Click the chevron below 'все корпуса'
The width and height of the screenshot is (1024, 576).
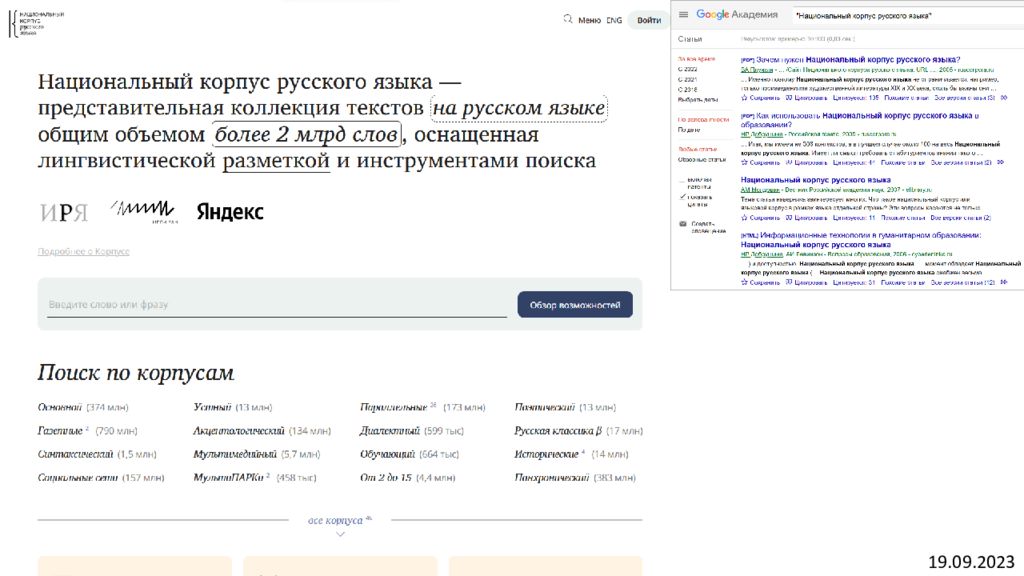340,534
